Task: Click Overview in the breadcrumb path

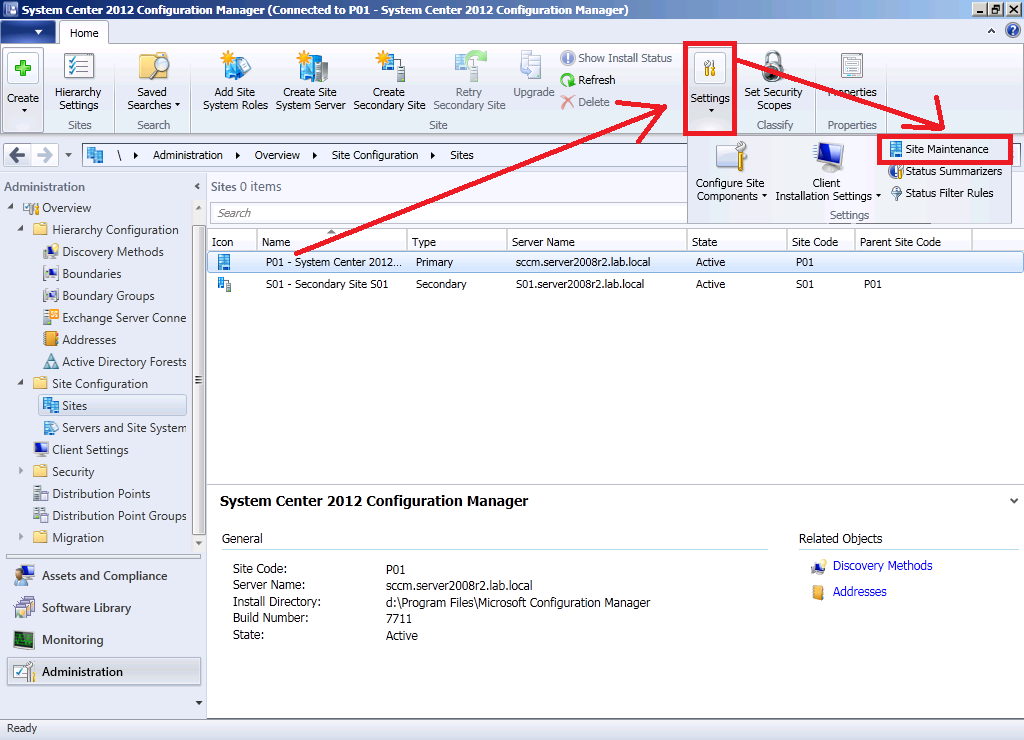Action: (277, 155)
